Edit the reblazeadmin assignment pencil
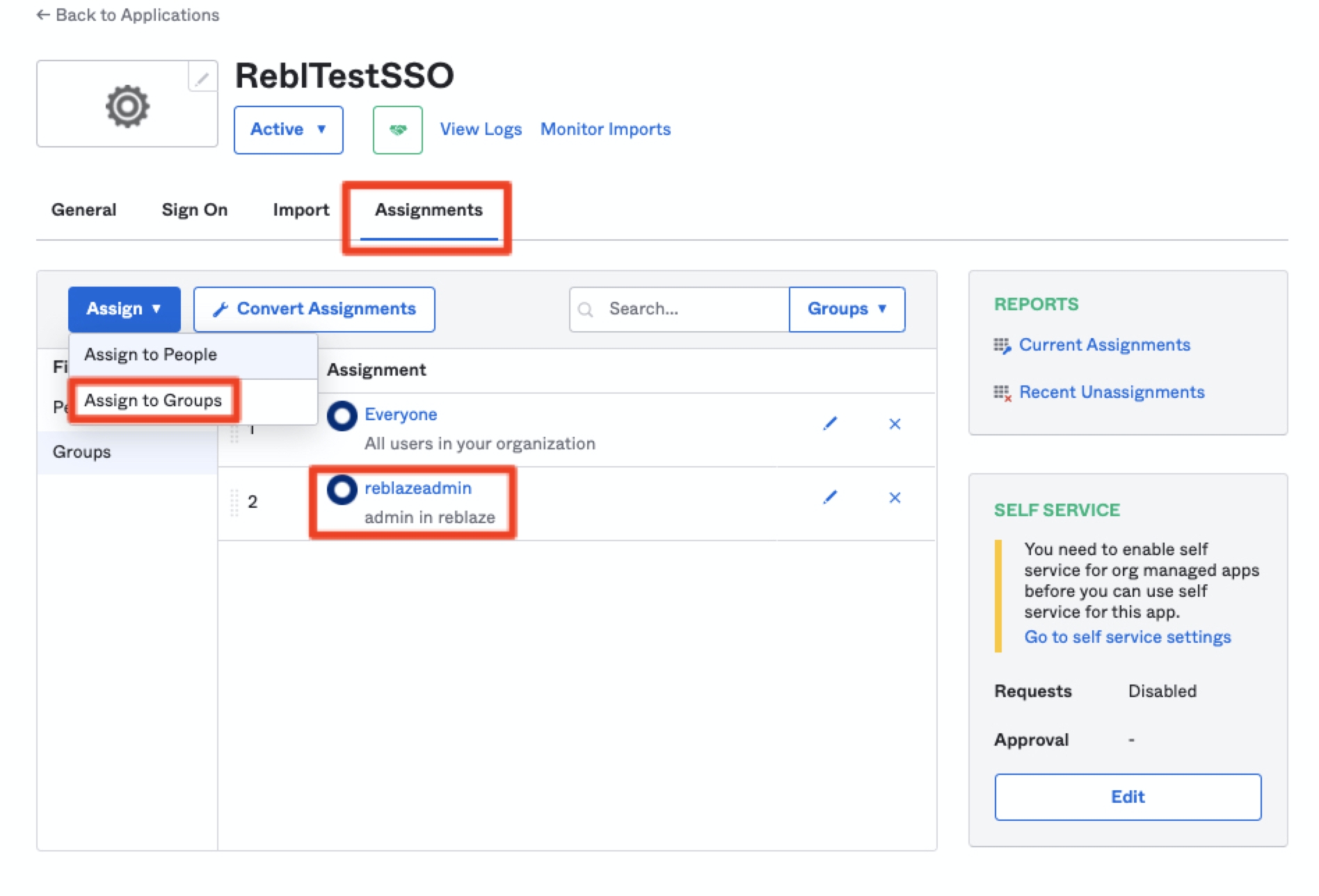 (830, 497)
